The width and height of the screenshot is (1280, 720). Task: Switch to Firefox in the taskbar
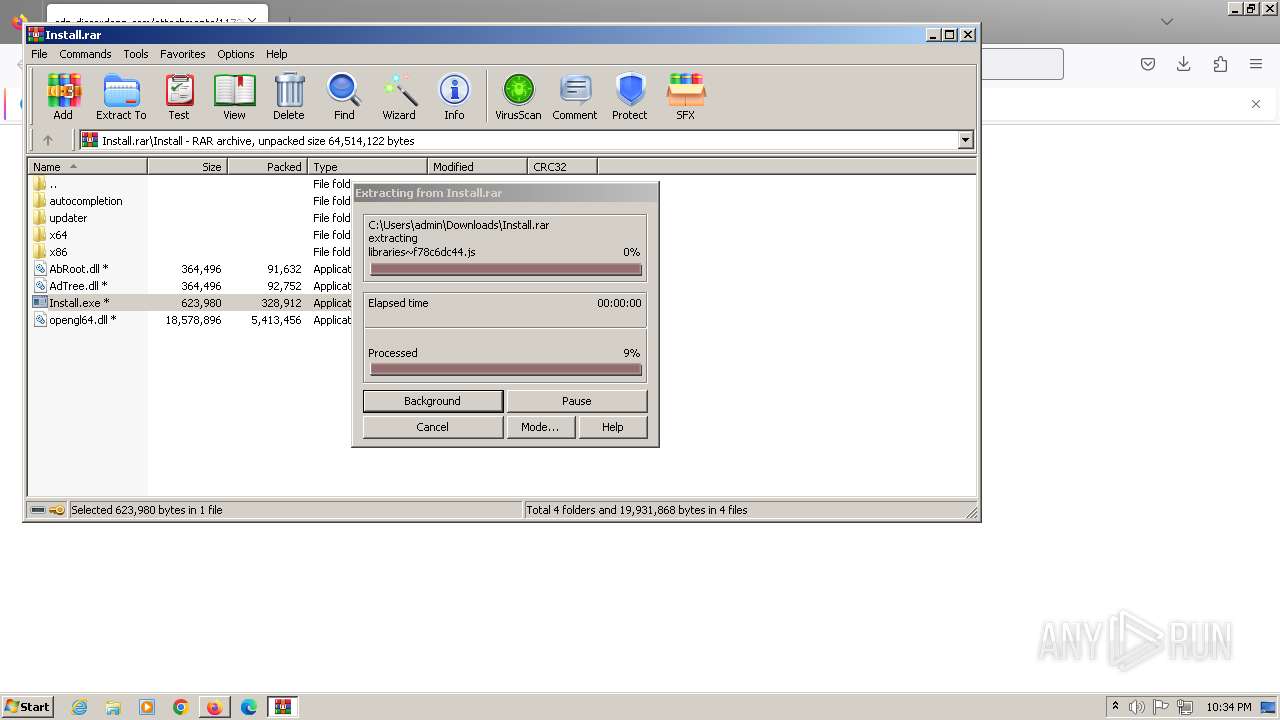215,707
